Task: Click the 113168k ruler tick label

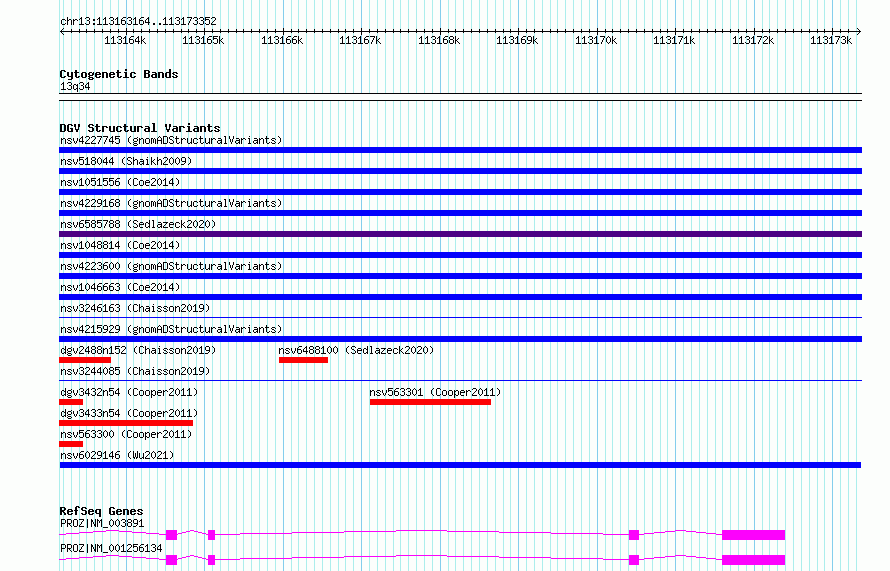Action: (439, 40)
